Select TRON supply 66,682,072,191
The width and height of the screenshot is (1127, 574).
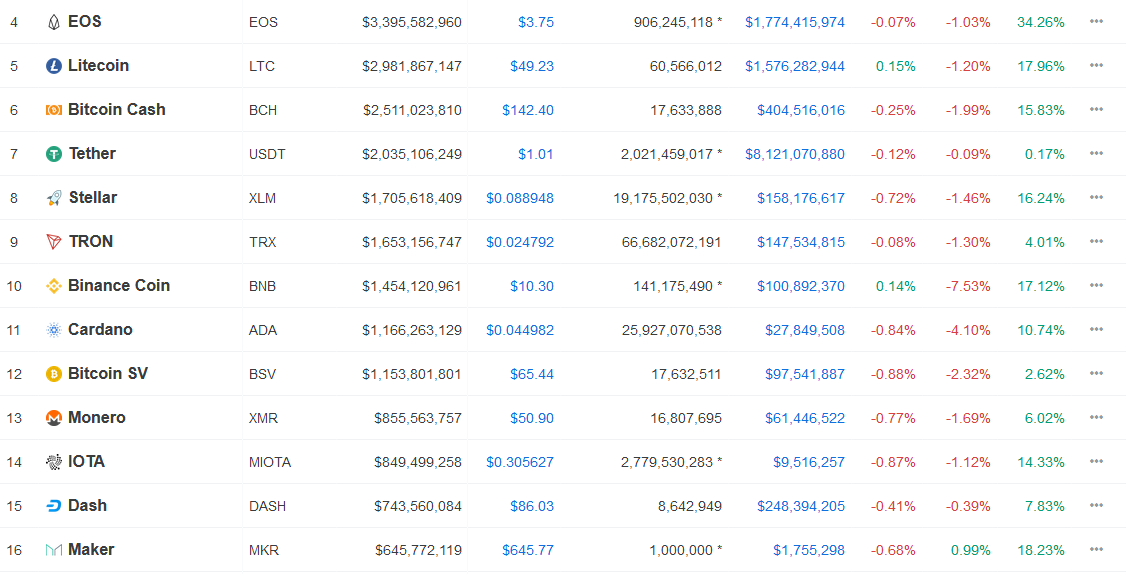click(x=671, y=242)
